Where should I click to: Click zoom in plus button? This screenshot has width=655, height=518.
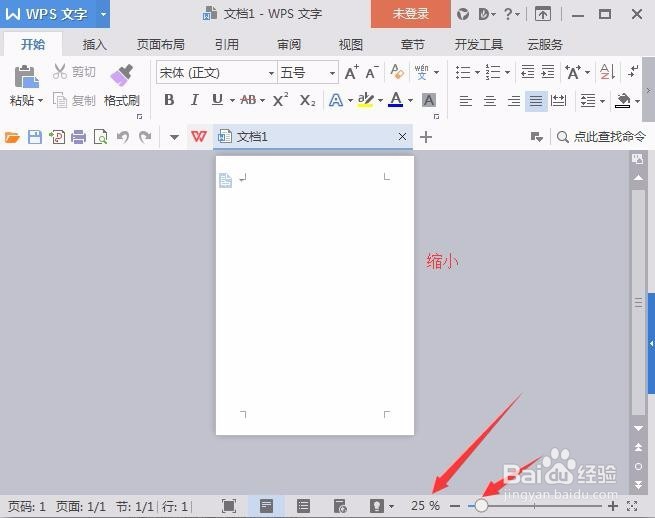(x=613, y=506)
